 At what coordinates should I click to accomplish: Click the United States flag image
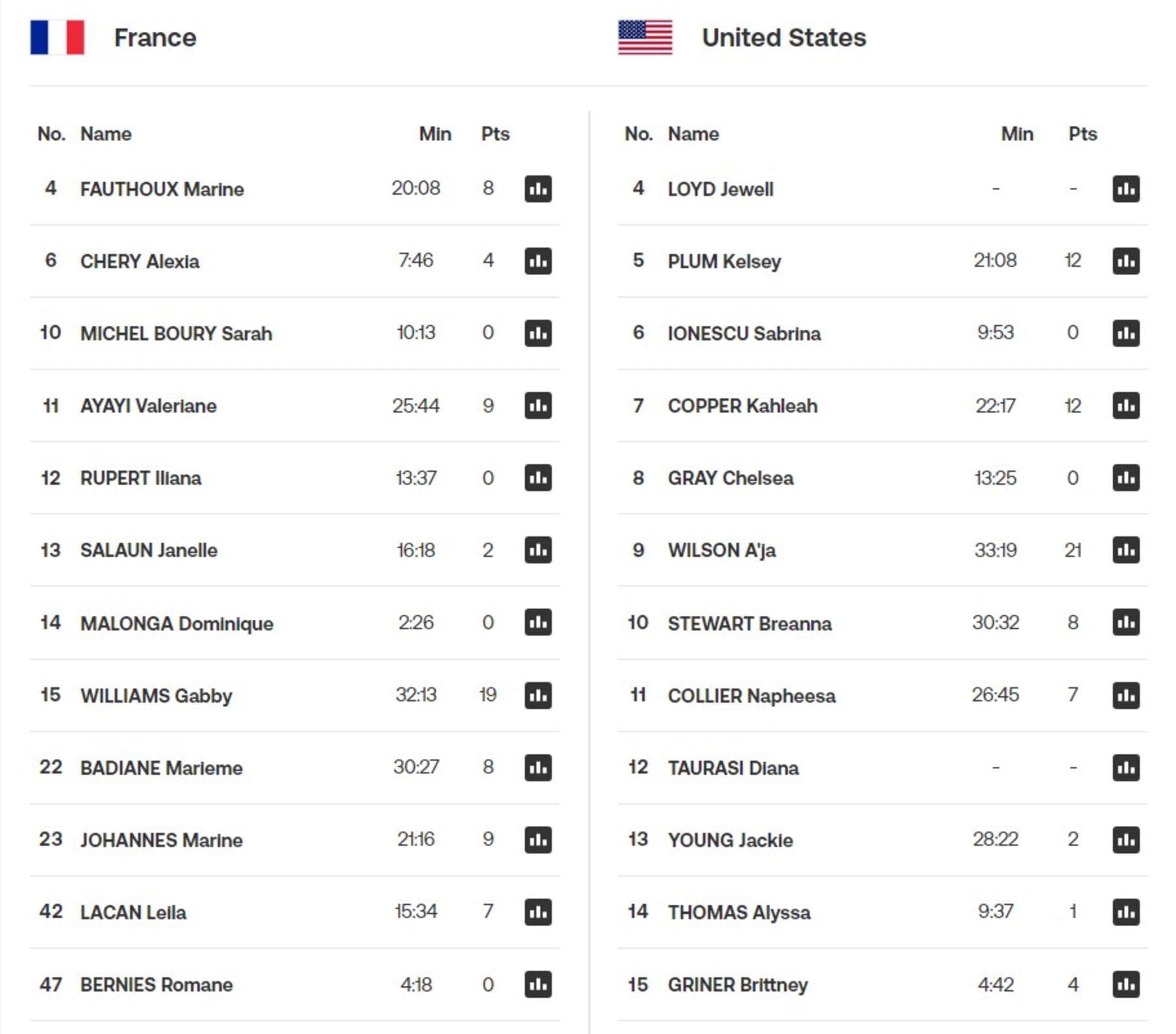point(645,37)
